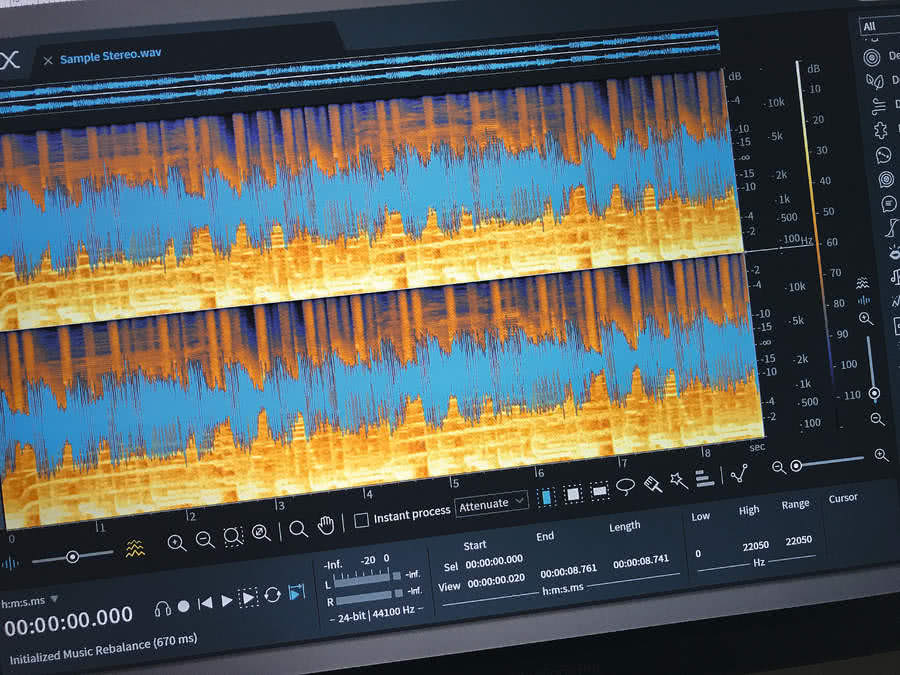
Task: Select the Time-Frequency selection square tool
Action: point(572,494)
